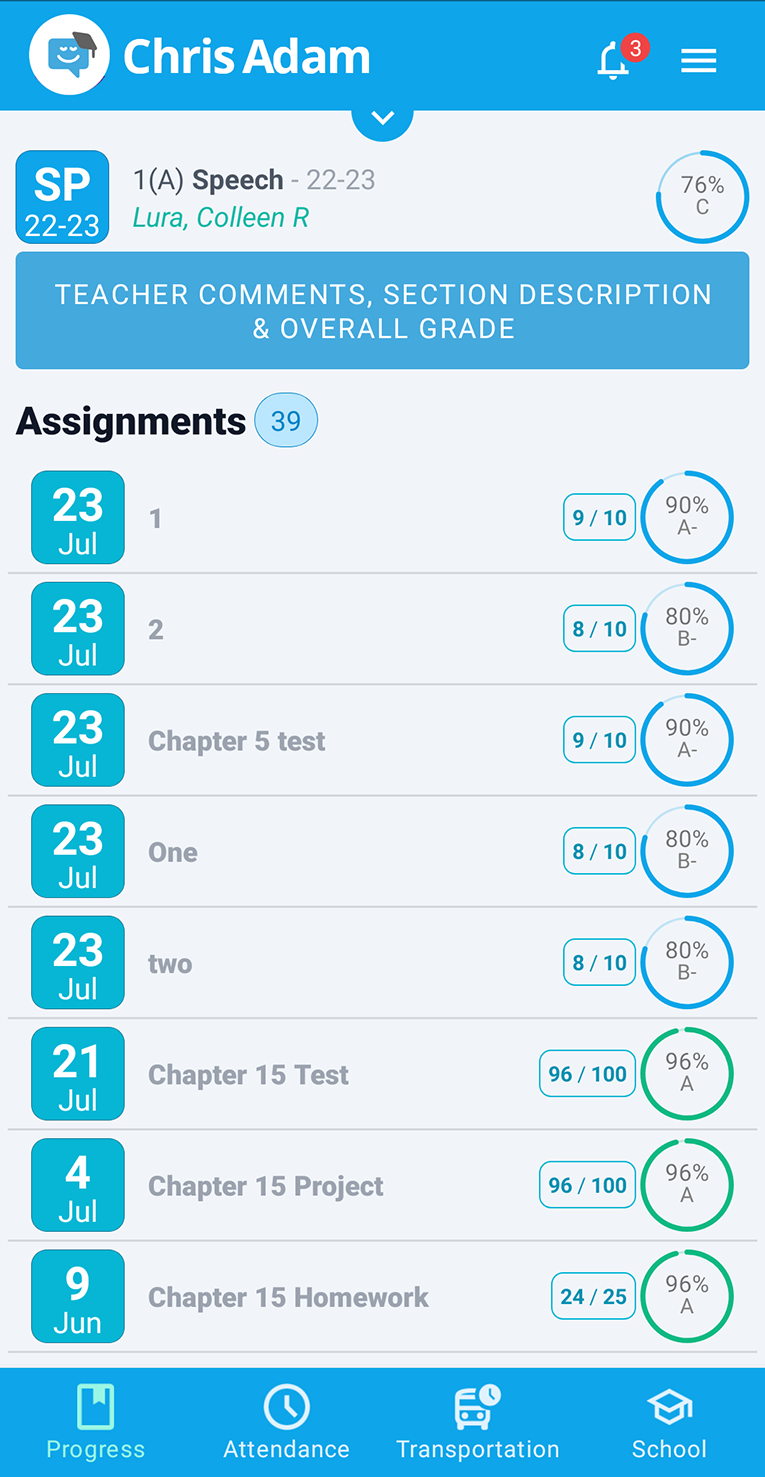
Task: Tap the Assignments count badge 39
Action: (286, 421)
